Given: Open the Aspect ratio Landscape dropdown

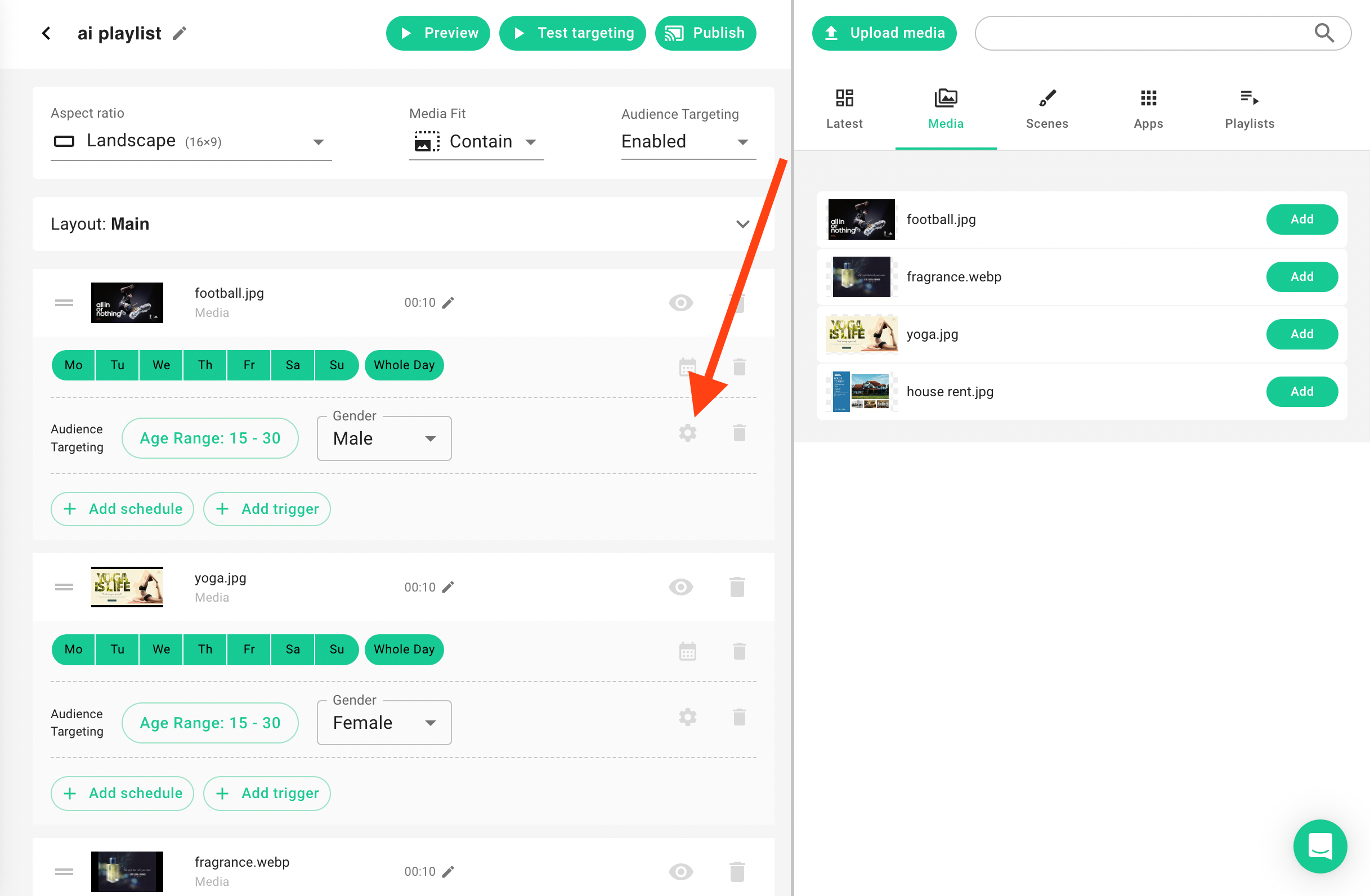Looking at the screenshot, I should 191,142.
